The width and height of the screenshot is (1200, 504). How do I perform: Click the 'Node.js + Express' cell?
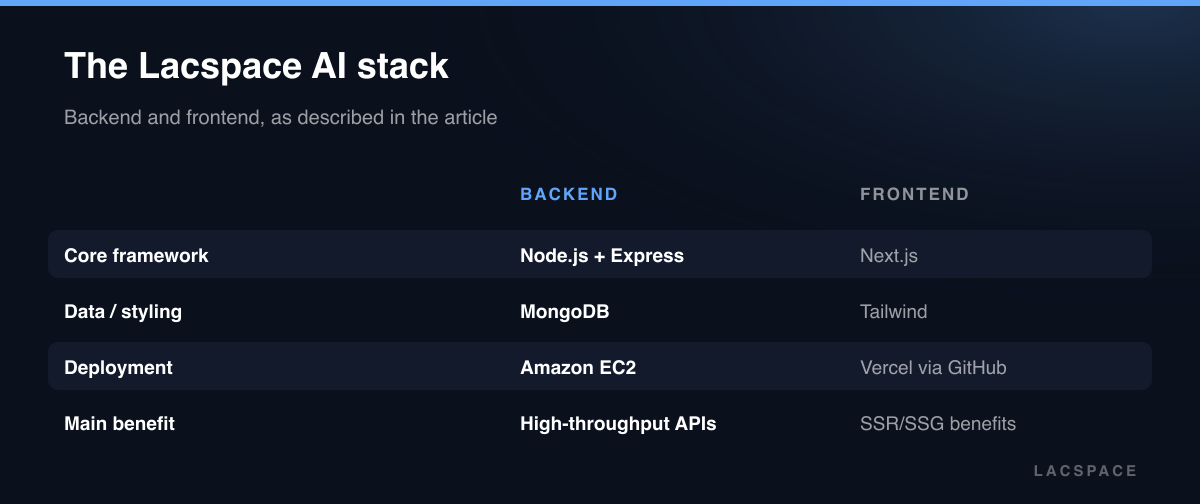pos(602,255)
